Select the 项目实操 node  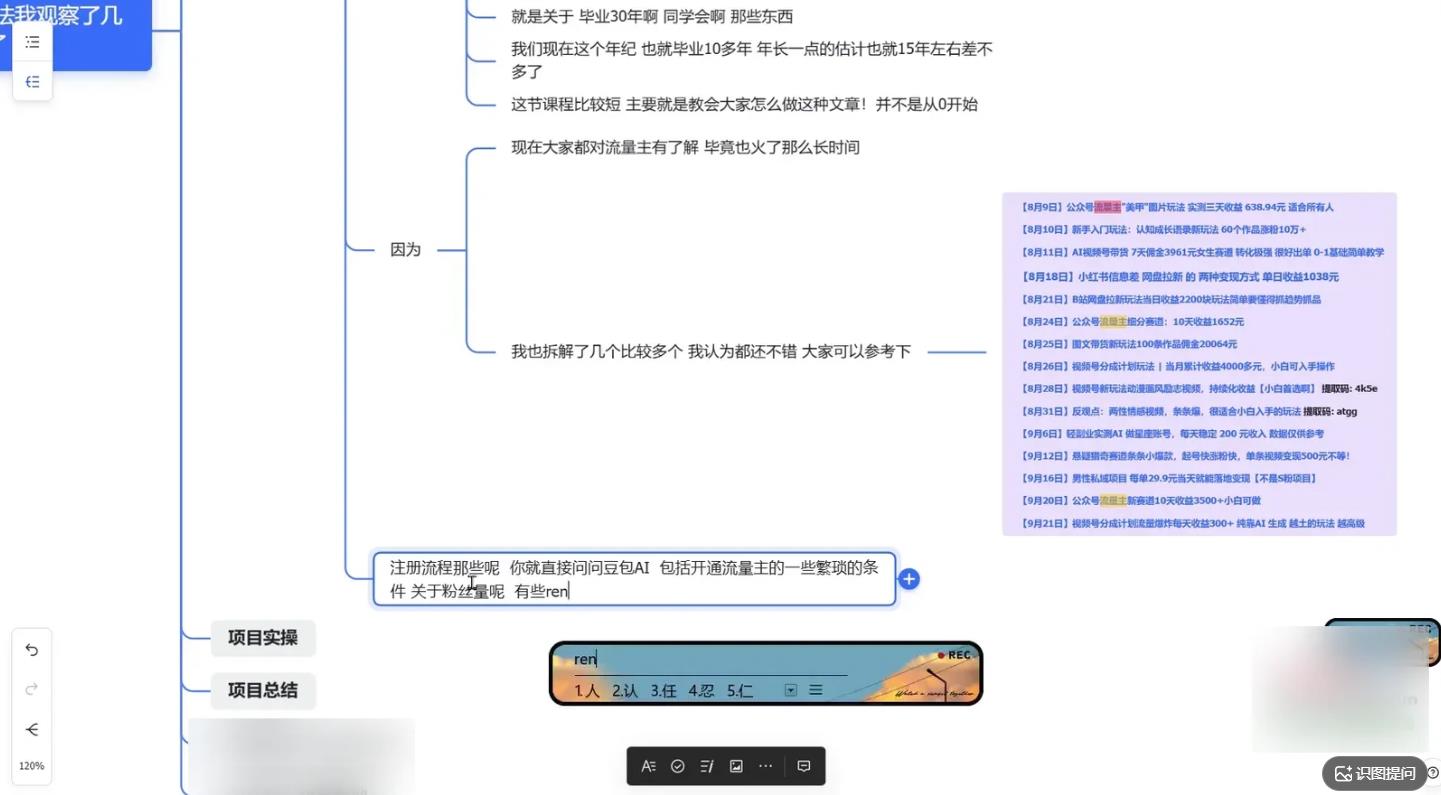pos(263,638)
